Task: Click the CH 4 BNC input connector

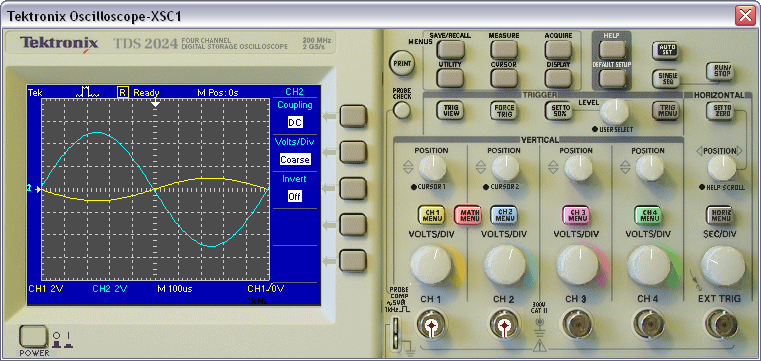Action: click(x=648, y=324)
